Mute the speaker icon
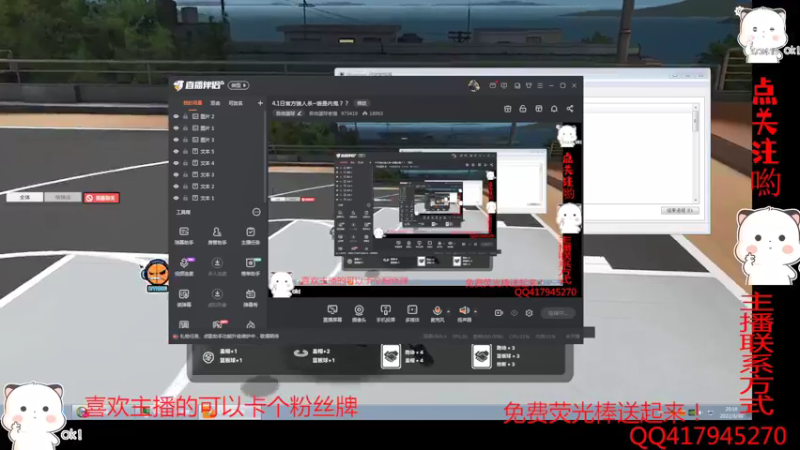800x450 pixels. point(464,311)
